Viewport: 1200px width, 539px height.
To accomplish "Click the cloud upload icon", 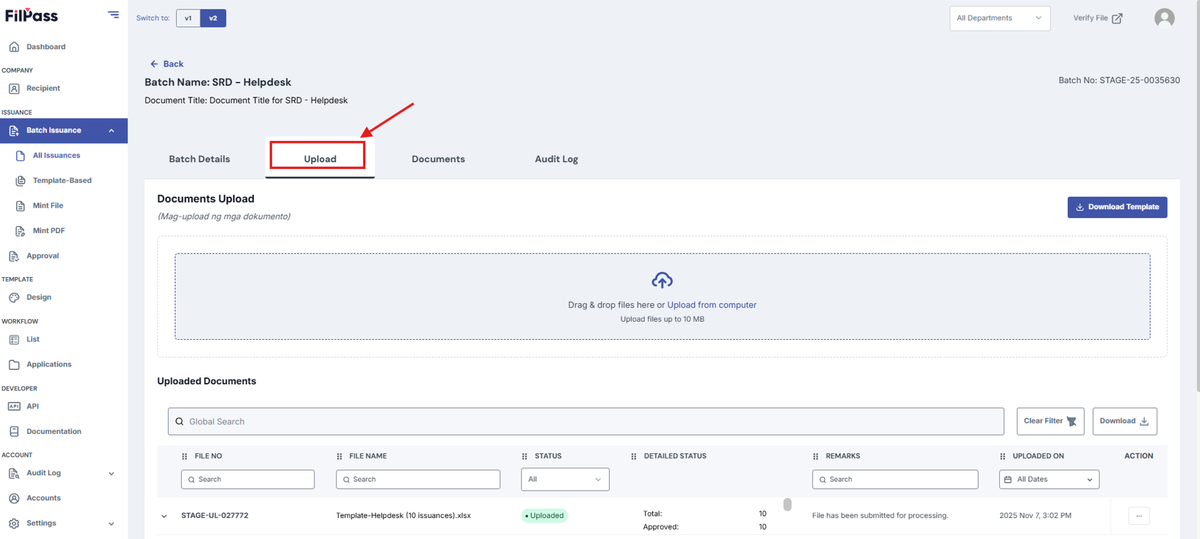I will point(662,281).
